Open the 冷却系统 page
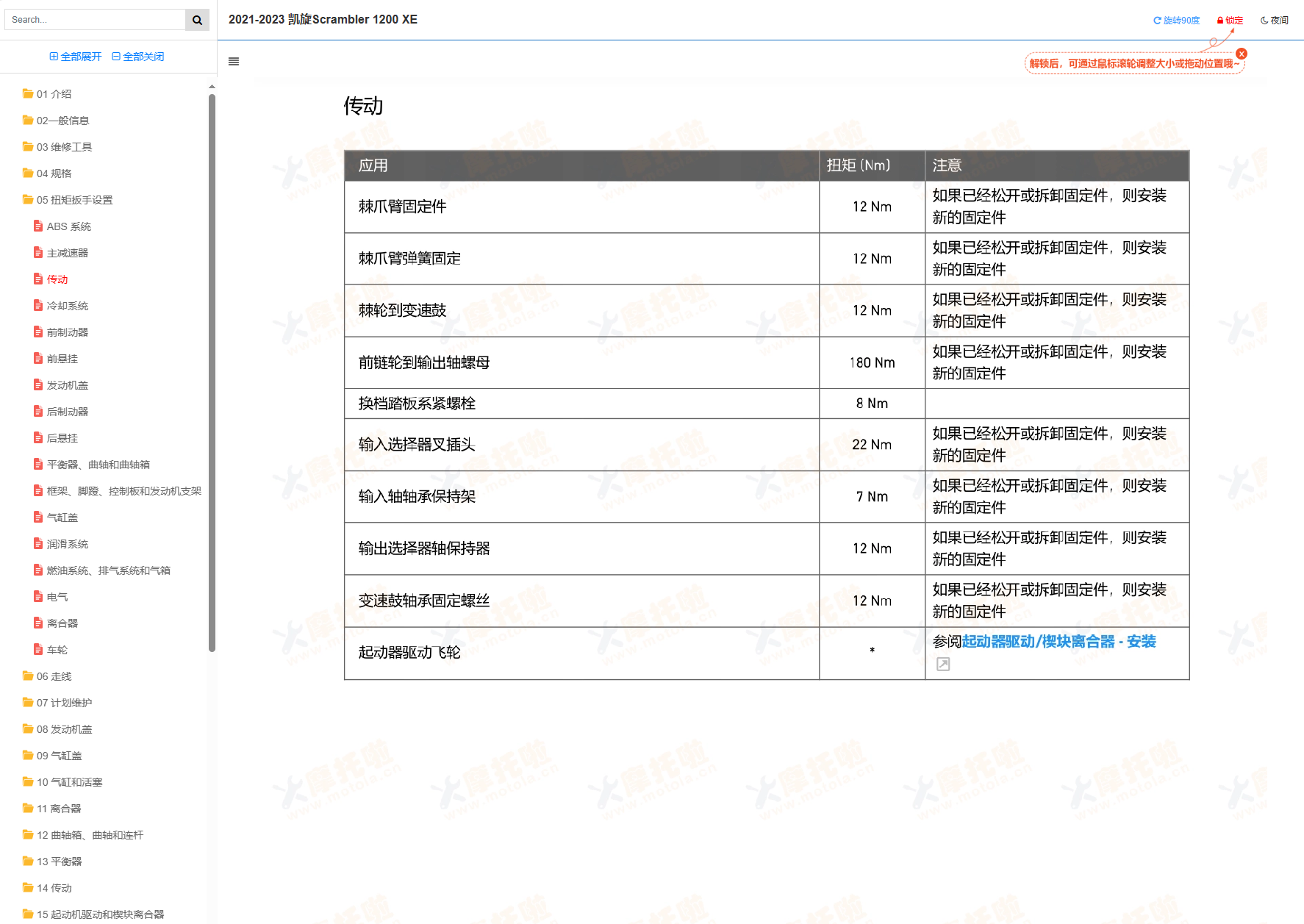The image size is (1304, 924). click(x=61, y=306)
